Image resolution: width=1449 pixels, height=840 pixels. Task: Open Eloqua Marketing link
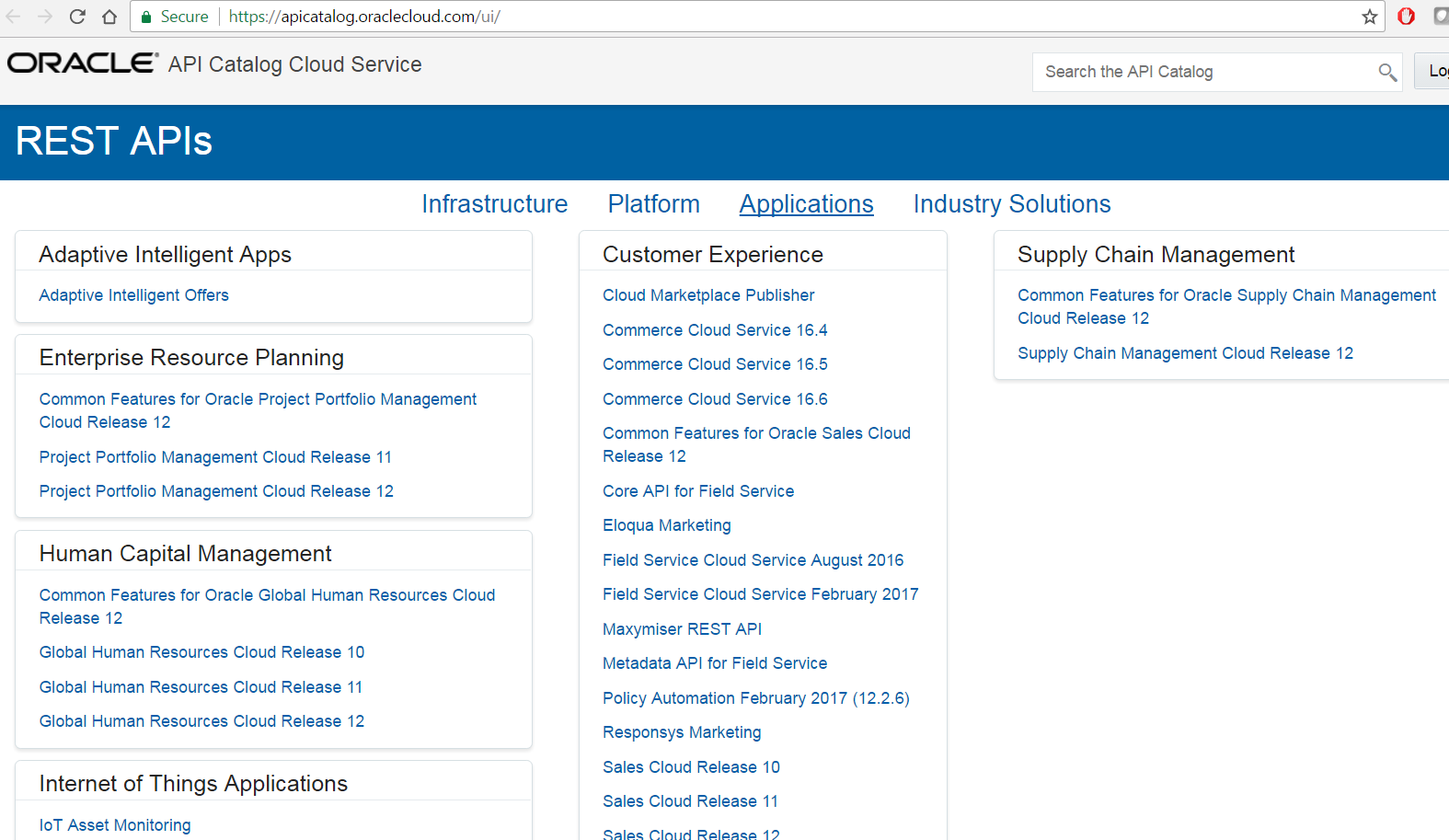click(x=667, y=525)
